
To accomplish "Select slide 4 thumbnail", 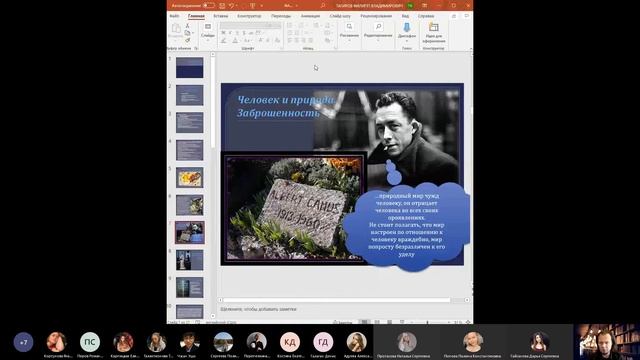I will point(189,150).
